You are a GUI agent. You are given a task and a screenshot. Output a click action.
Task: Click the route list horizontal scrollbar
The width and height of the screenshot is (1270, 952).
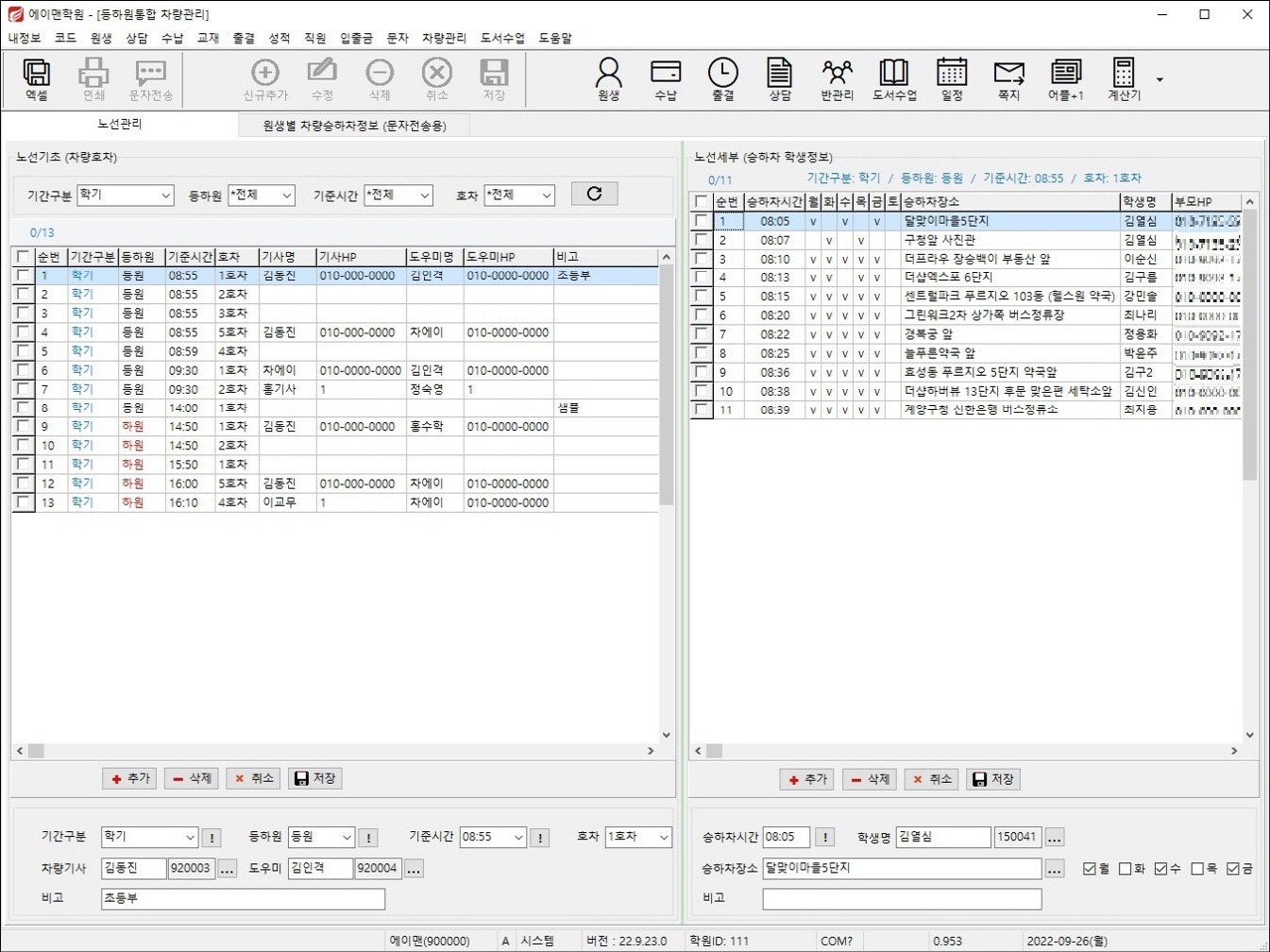tap(335, 751)
